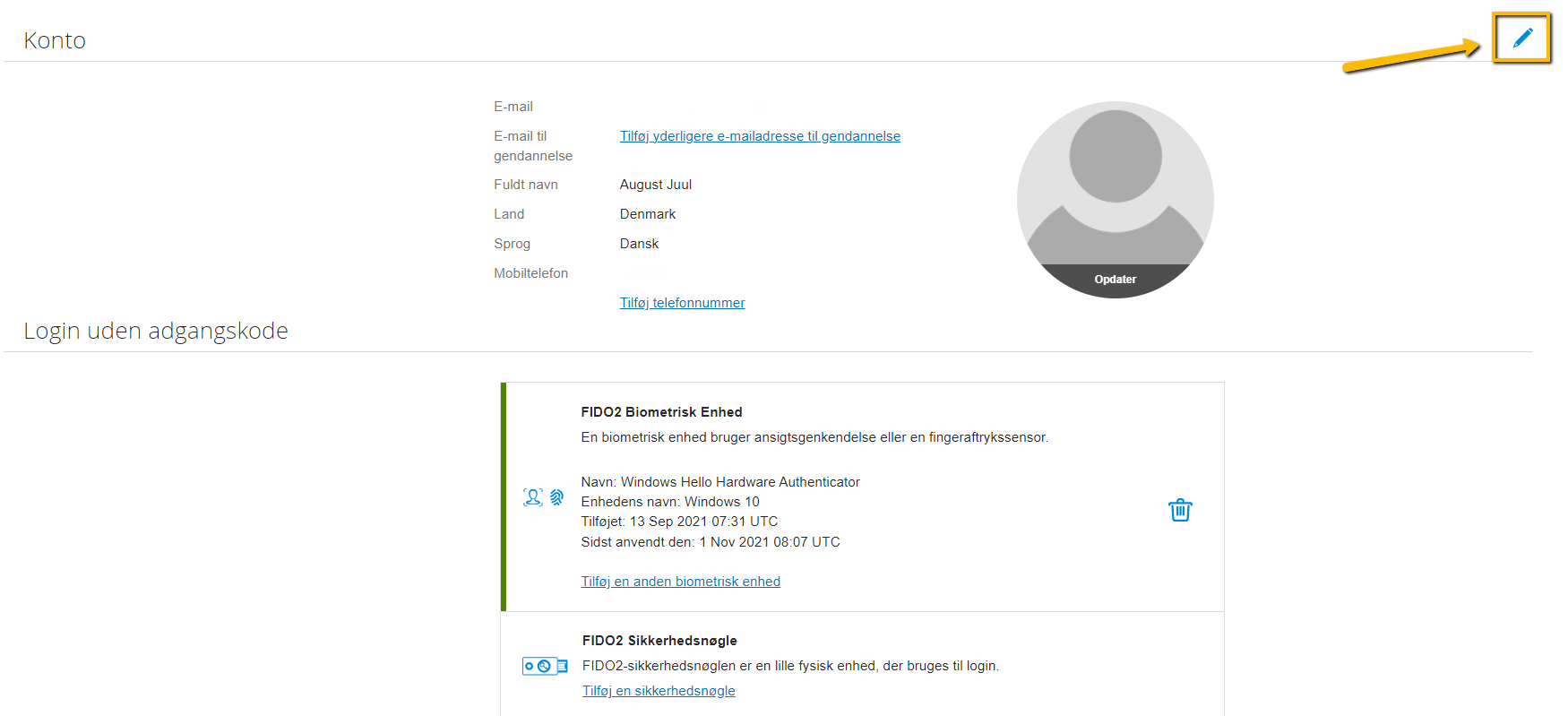The image size is (1568, 716).
Task: Click the Sidst anvendt den date line
Action: coord(711,542)
